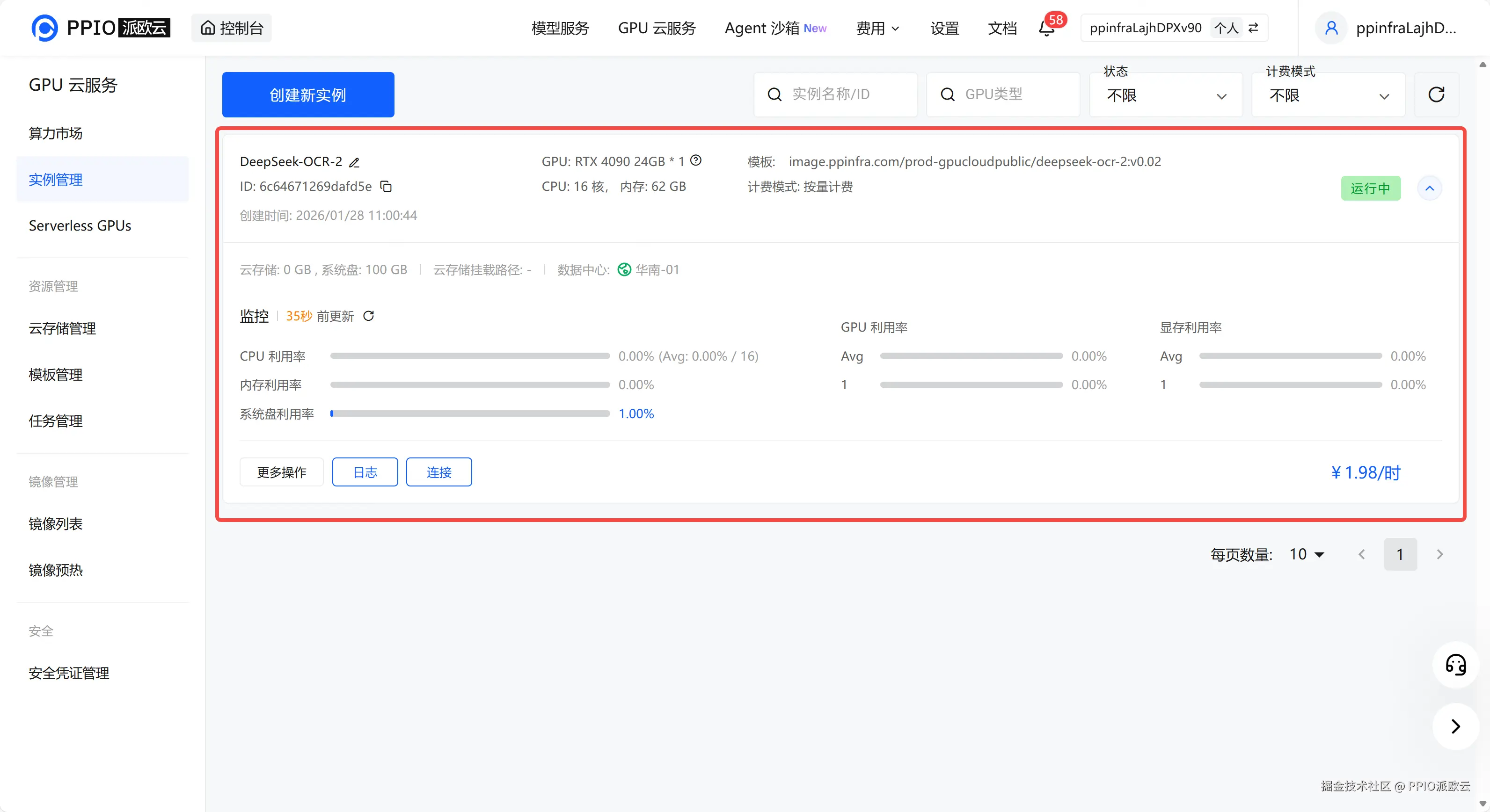Click the 创建新实例 button

coord(308,95)
